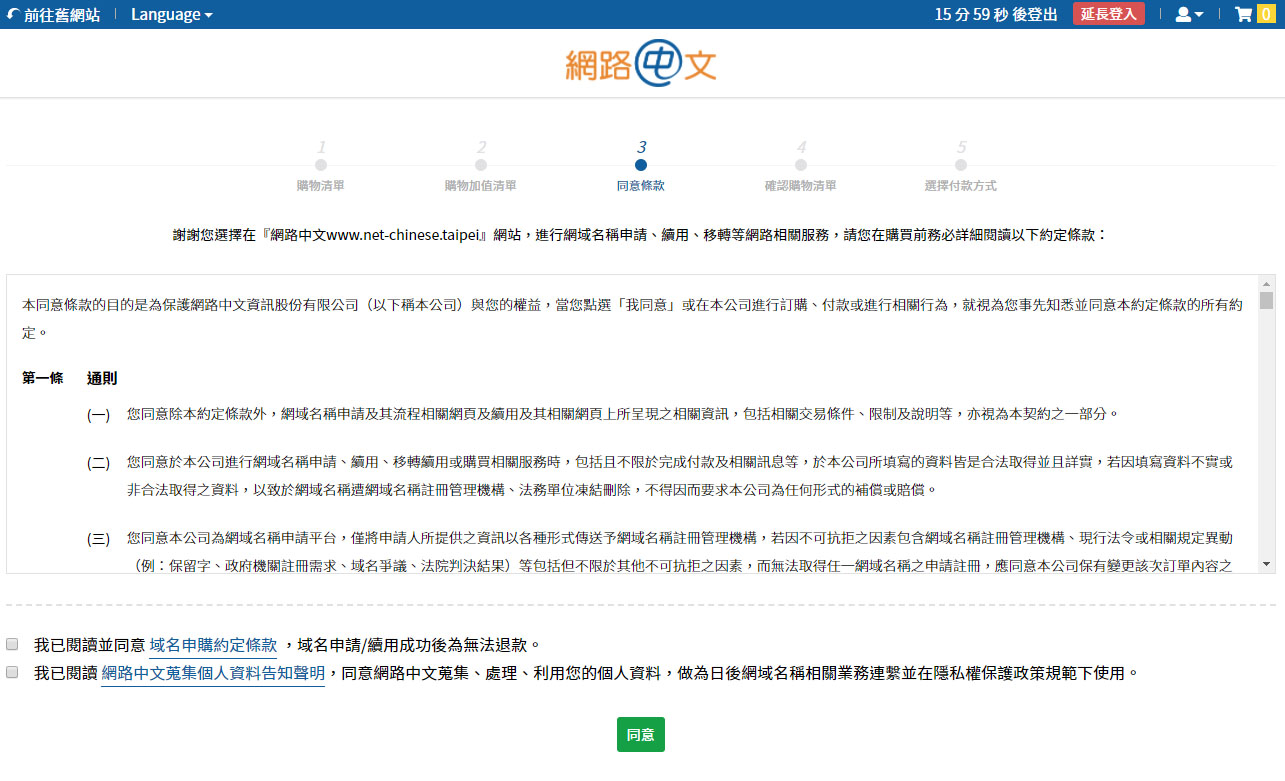Open the Language dropdown menu
This screenshot has width=1285, height=781.
pyautogui.click(x=171, y=15)
